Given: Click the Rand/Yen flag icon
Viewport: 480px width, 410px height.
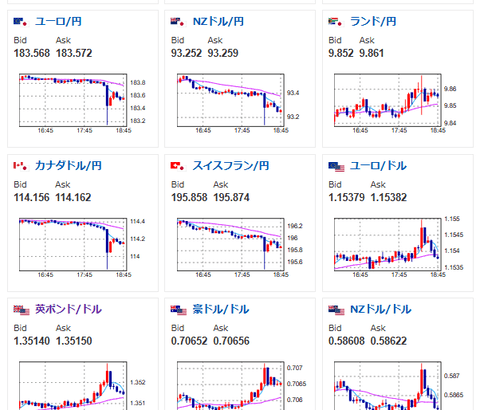Looking at the screenshot, I should coord(335,22).
